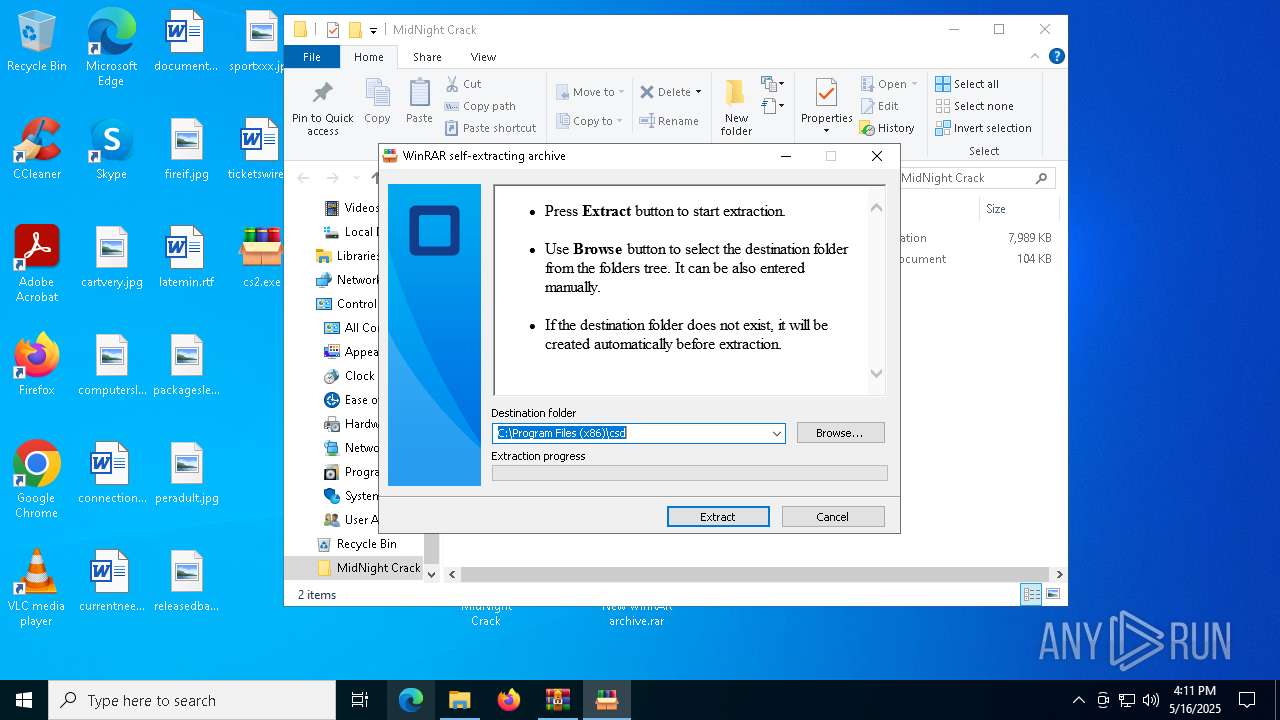Open the File tab in Explorer
Screen dimensions: 1280x720
pyautogui.click(x=312, y=57)
